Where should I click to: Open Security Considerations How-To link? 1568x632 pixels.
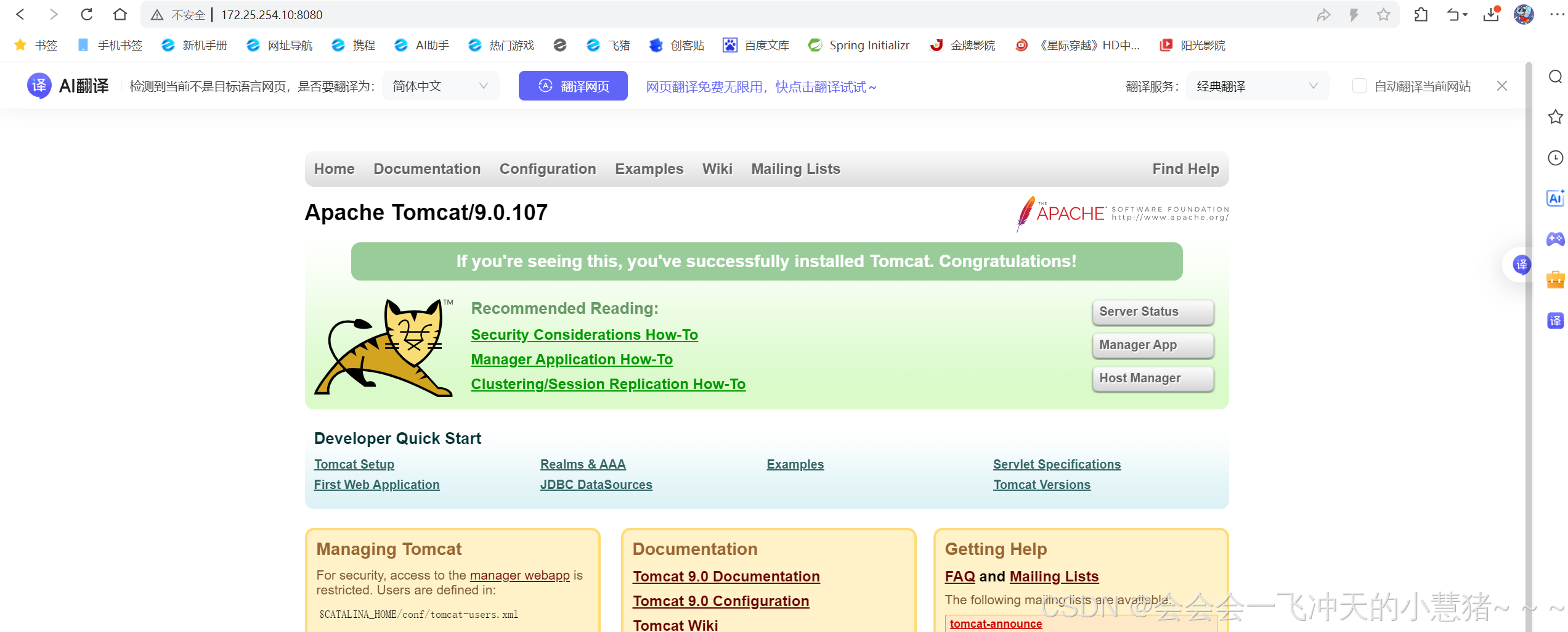pyautogui.click(x=585, y=335)
